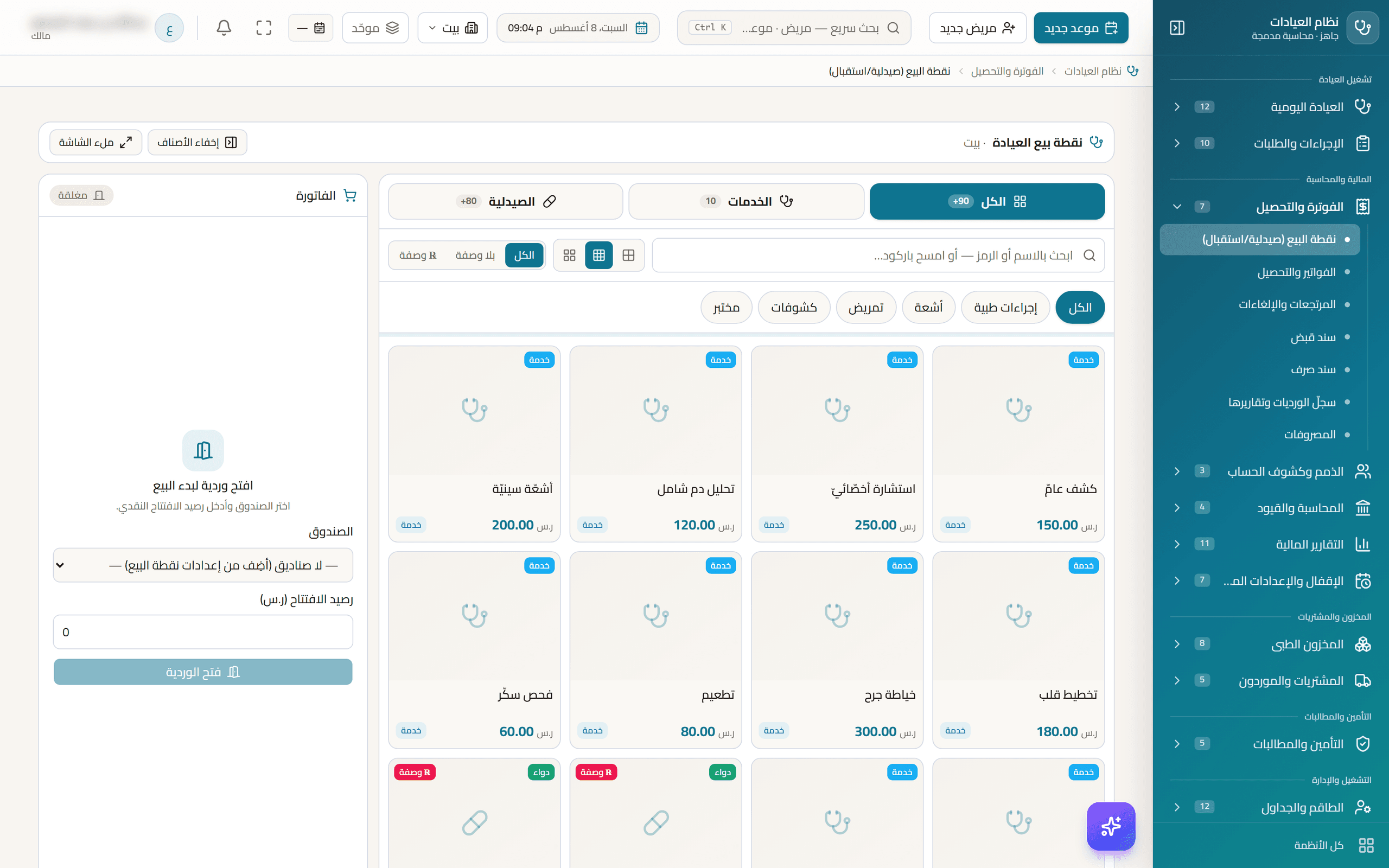Add خياطة جرح service card

tap(837, 650)
